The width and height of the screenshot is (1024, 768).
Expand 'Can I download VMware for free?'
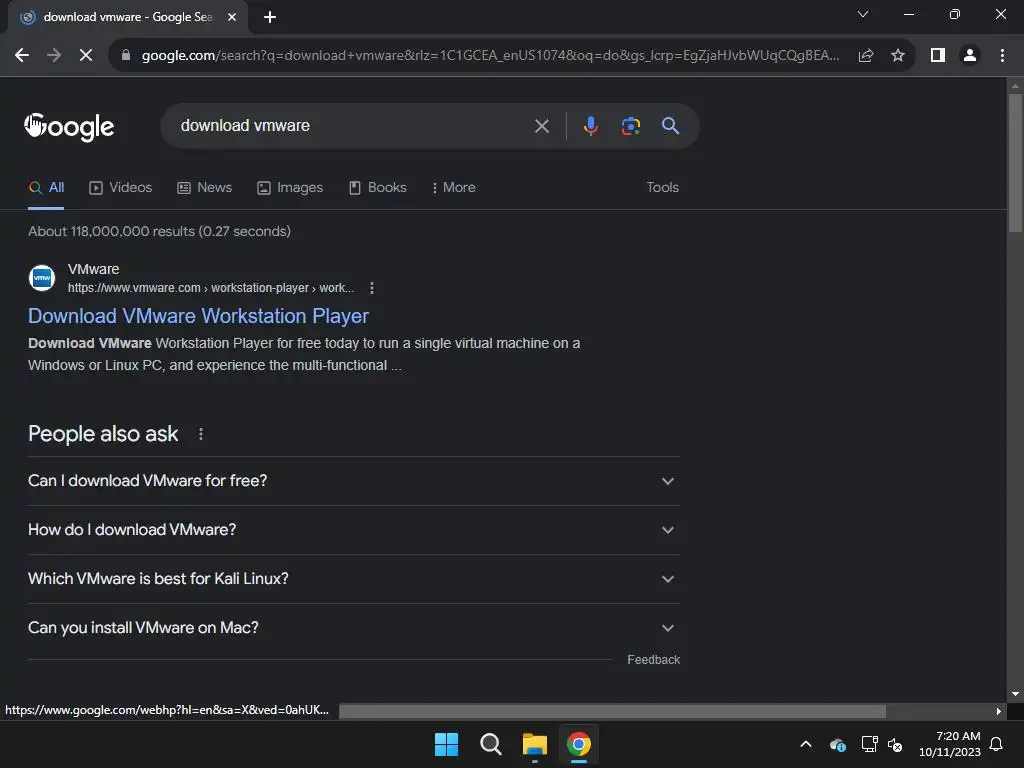(x=353, y=481)
